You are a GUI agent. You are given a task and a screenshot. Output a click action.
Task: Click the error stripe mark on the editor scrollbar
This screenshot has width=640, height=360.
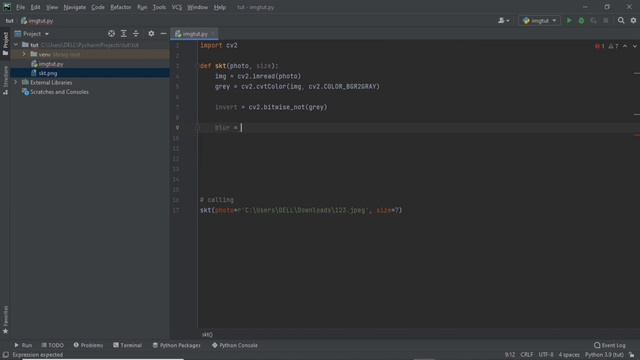(637, 136)
